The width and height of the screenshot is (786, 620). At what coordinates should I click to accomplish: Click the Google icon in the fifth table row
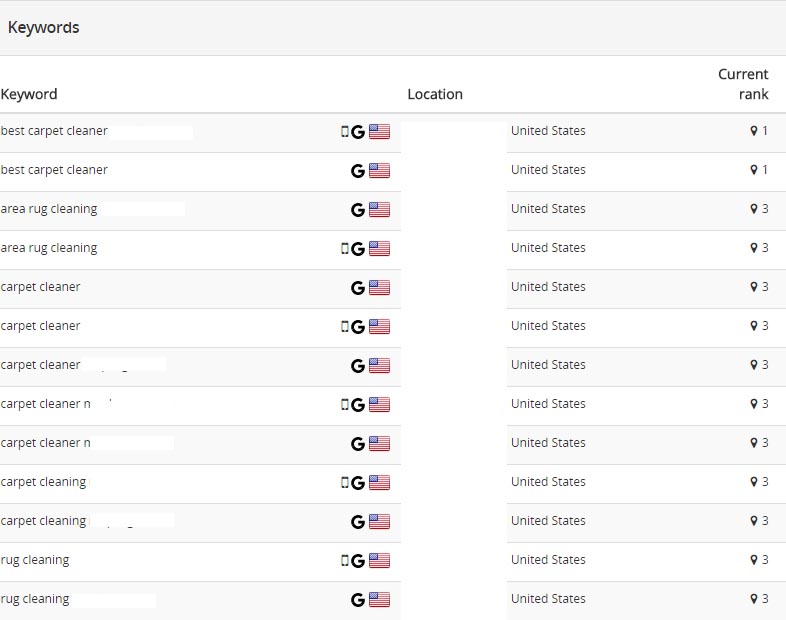click(x=357, y=288)
